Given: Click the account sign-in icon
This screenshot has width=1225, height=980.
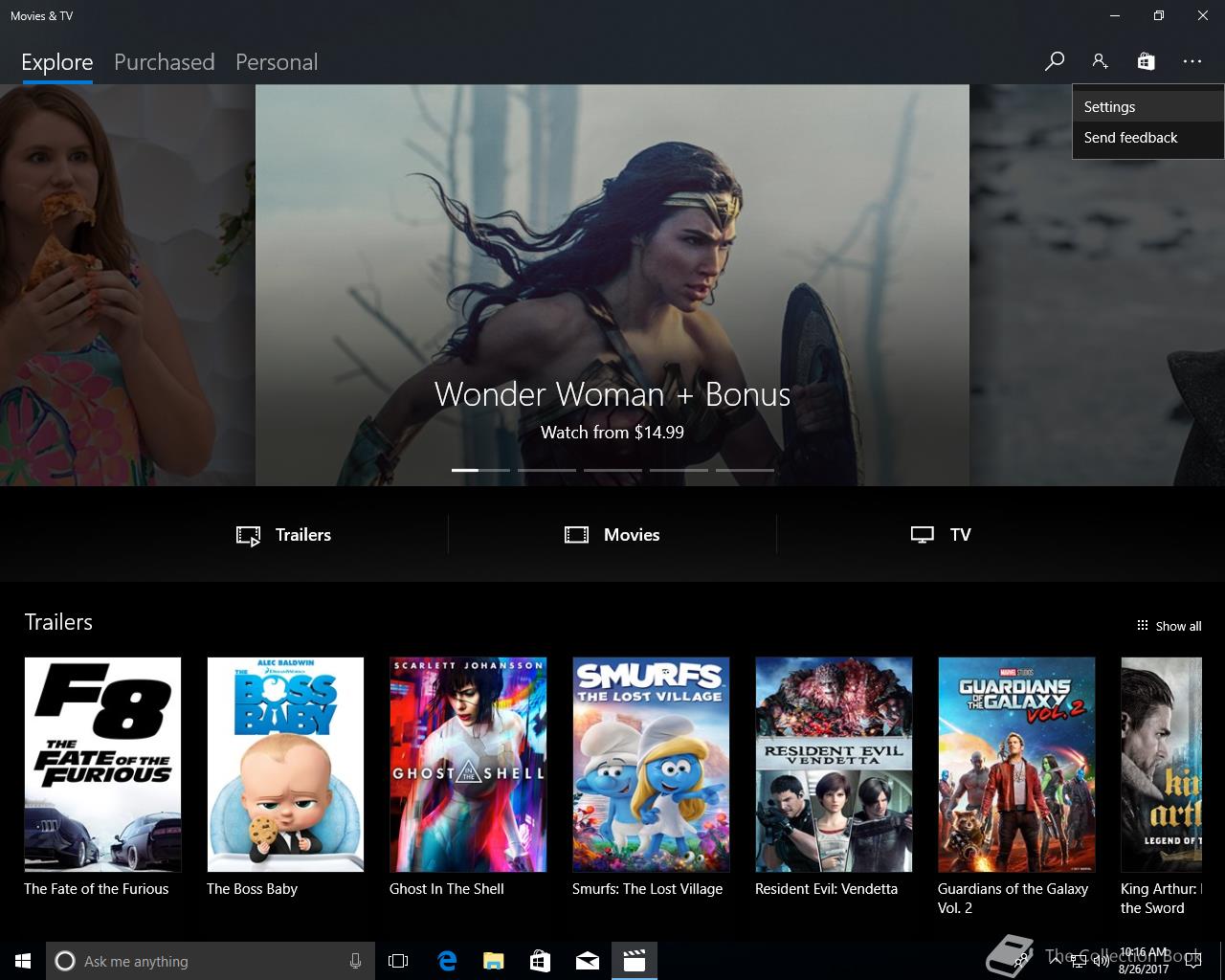Looking at the screenshot, I should click(1100, 62).
